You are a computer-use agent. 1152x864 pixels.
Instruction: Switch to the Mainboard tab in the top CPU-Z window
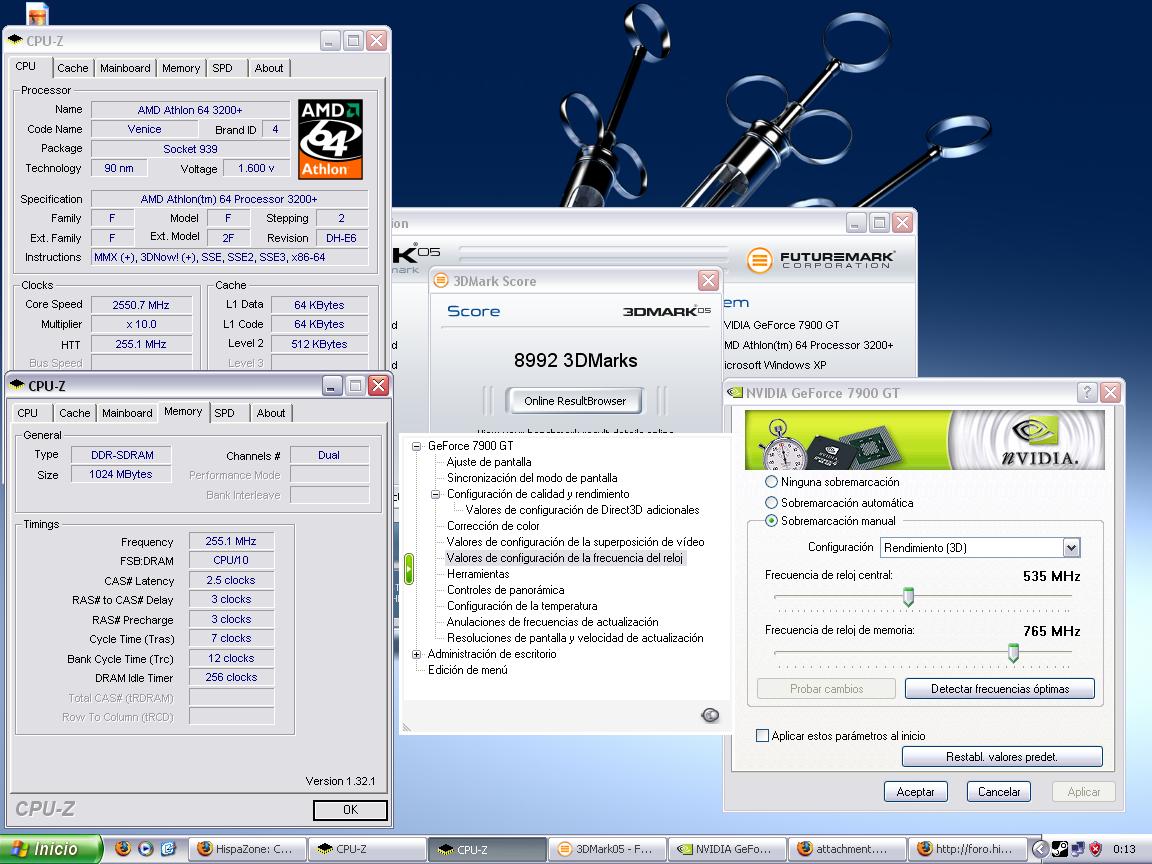tap(125, 68)
